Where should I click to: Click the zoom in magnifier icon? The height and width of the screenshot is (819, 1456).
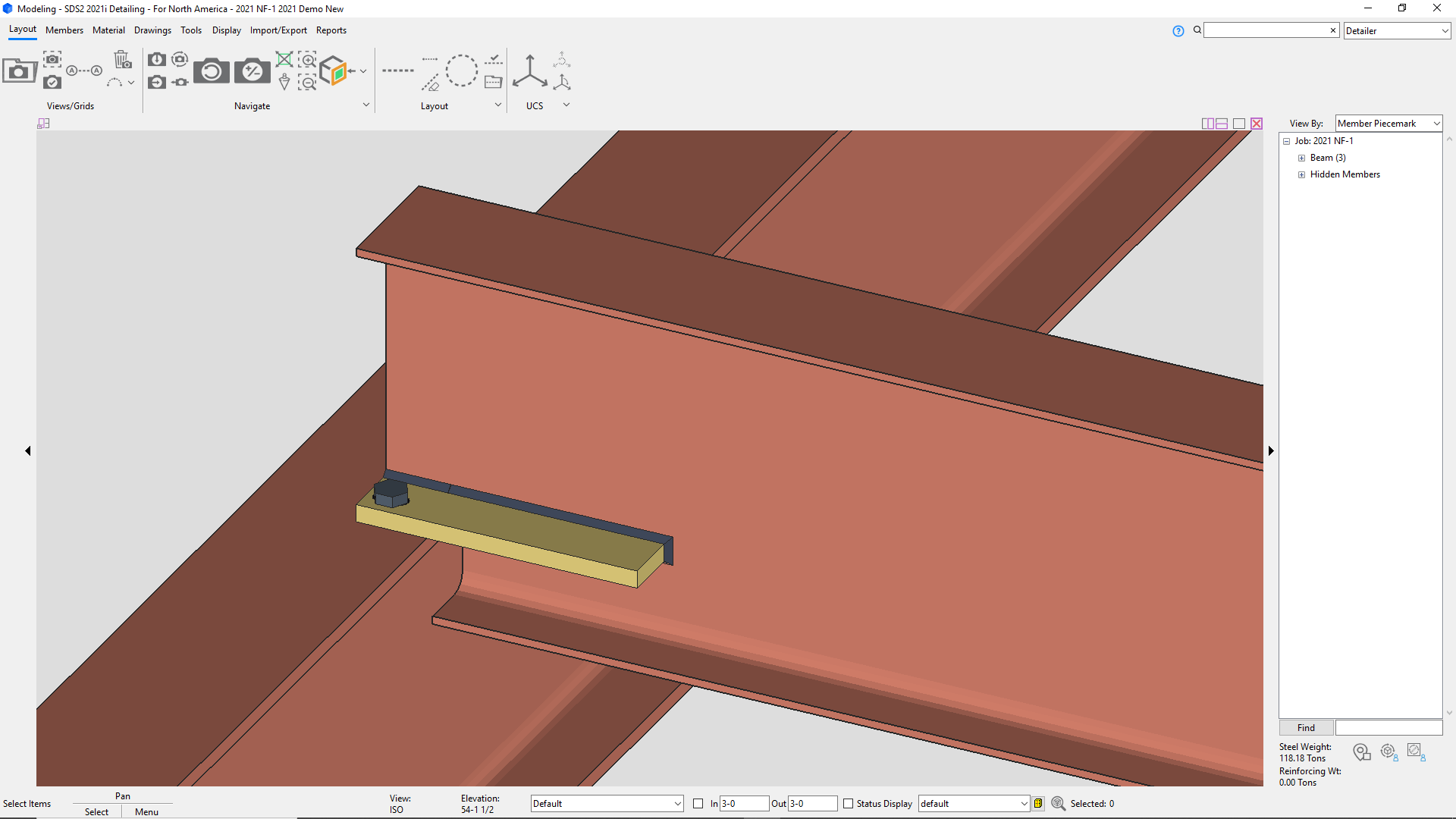[x=308, y=59]
